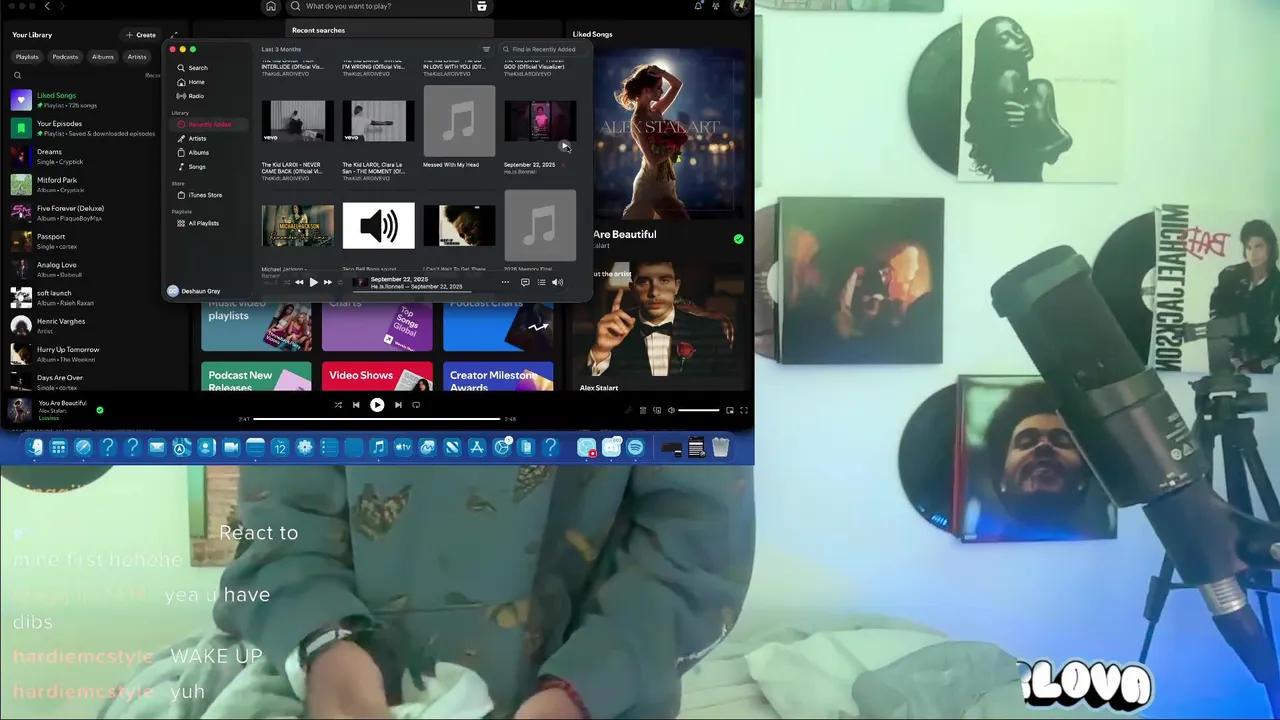The height and width of the screenshot is (720, 1280).
Task: Open Lyrics in Music app player
Action: pyautogui.click(x=525, y=282)
